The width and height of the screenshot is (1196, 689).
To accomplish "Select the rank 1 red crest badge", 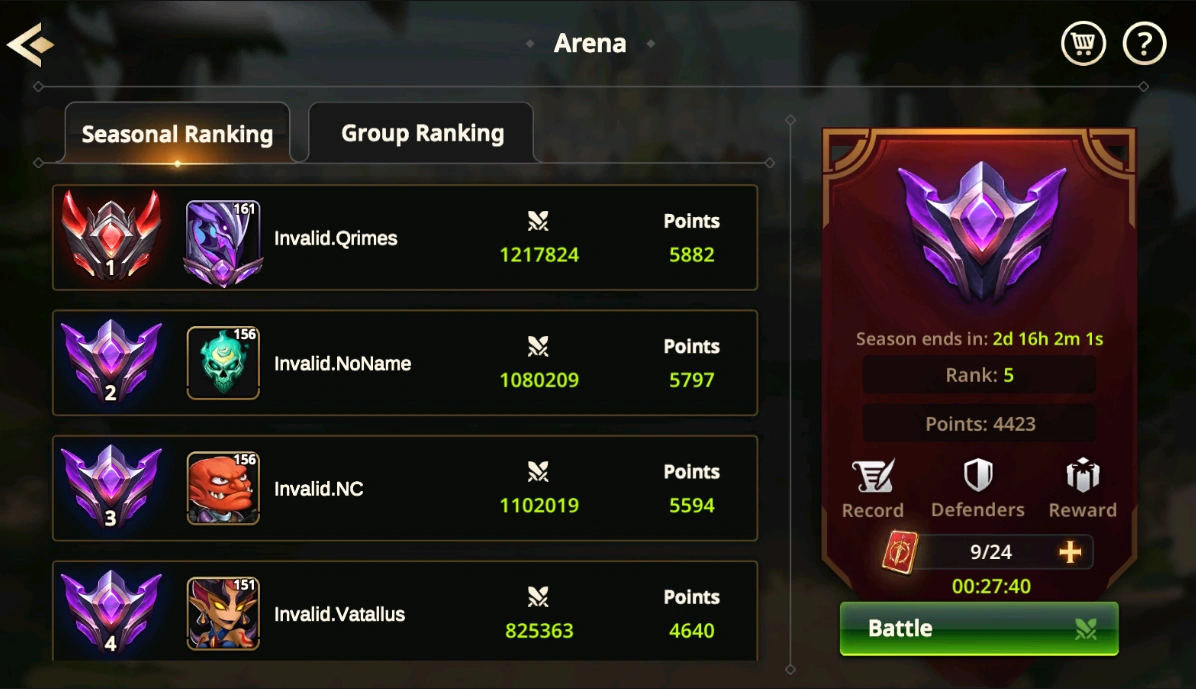I will pos(111,234).
